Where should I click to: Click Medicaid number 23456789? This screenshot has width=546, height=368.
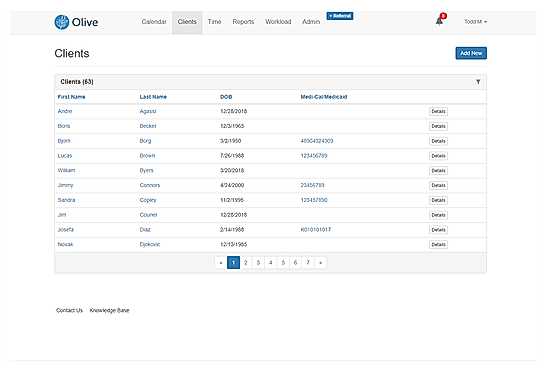click(312, 185)
